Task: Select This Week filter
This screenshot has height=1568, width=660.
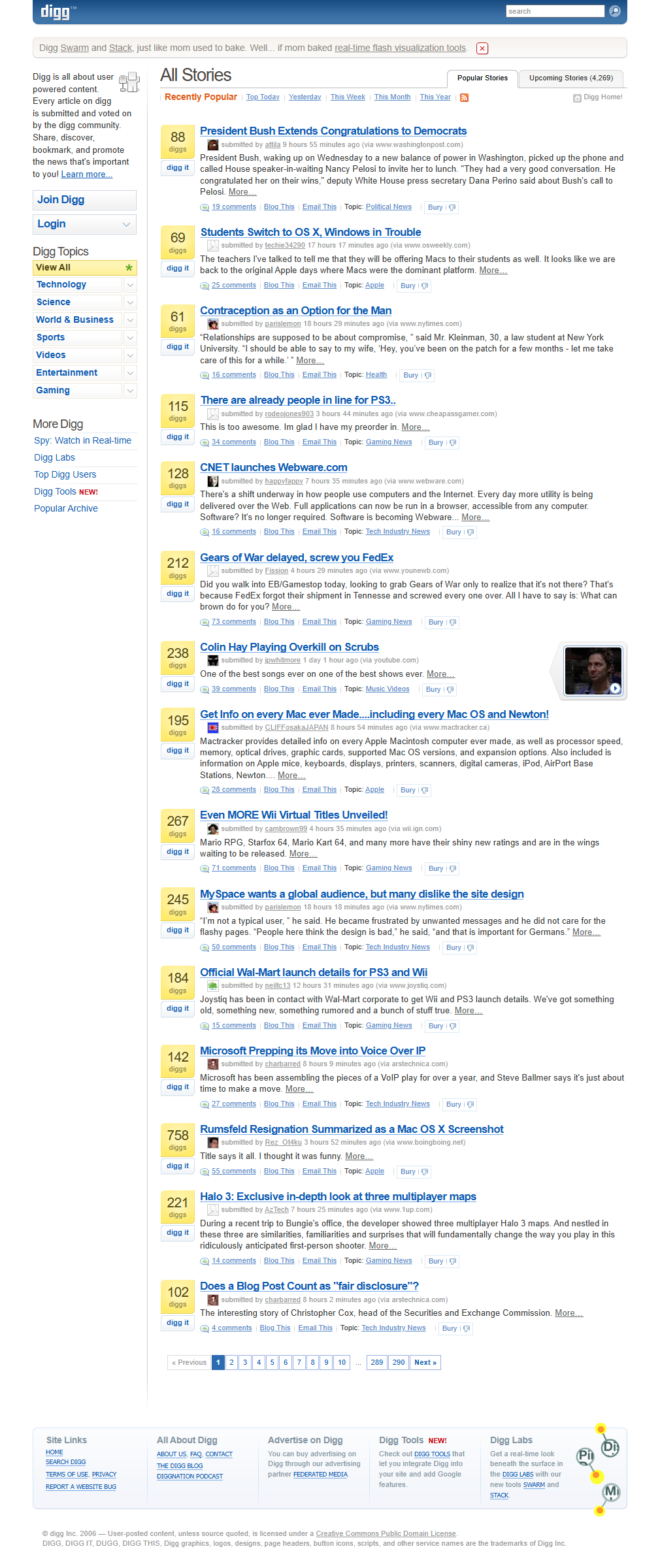Action: point(348,97)
